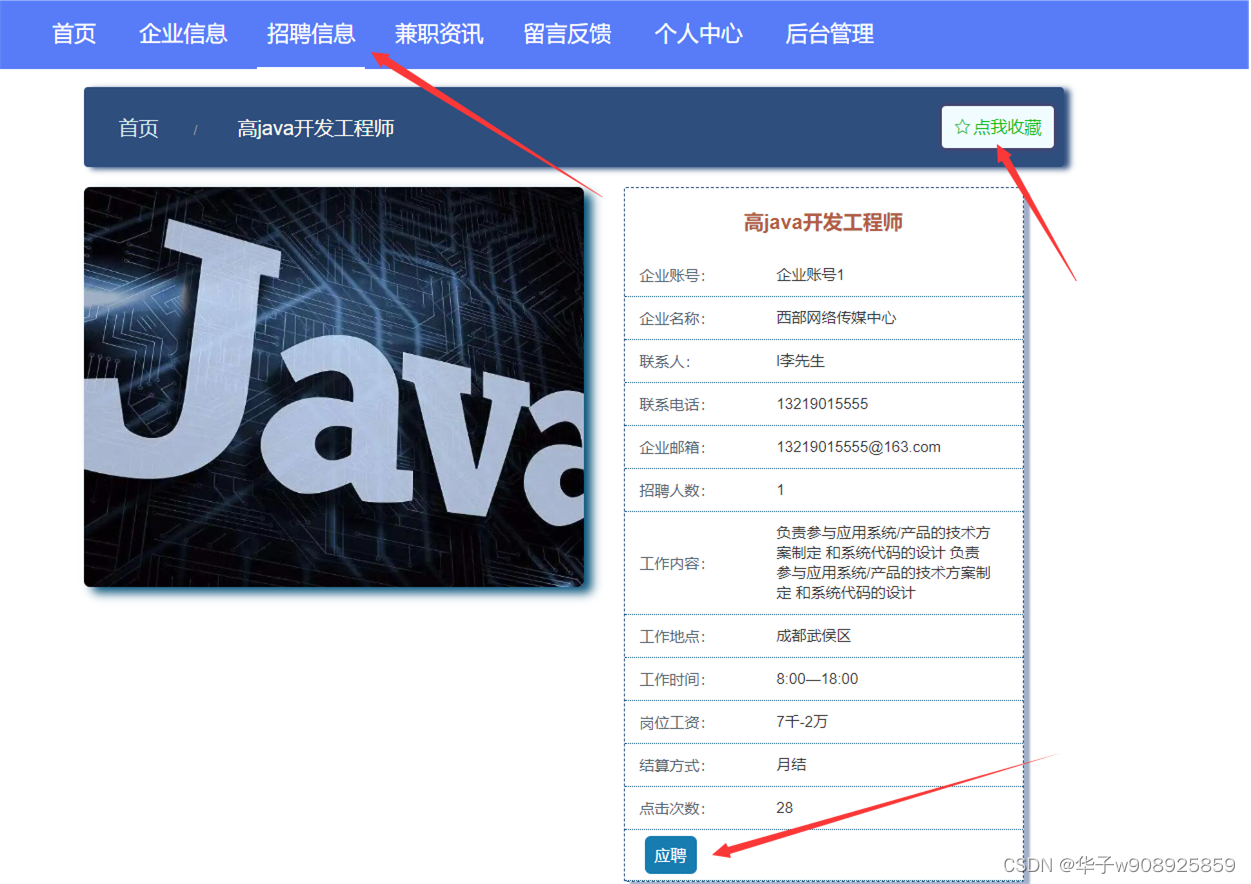Click the 应聘 apply button
The height and width of the screenshot is (884, 1251).
(670, 856)
